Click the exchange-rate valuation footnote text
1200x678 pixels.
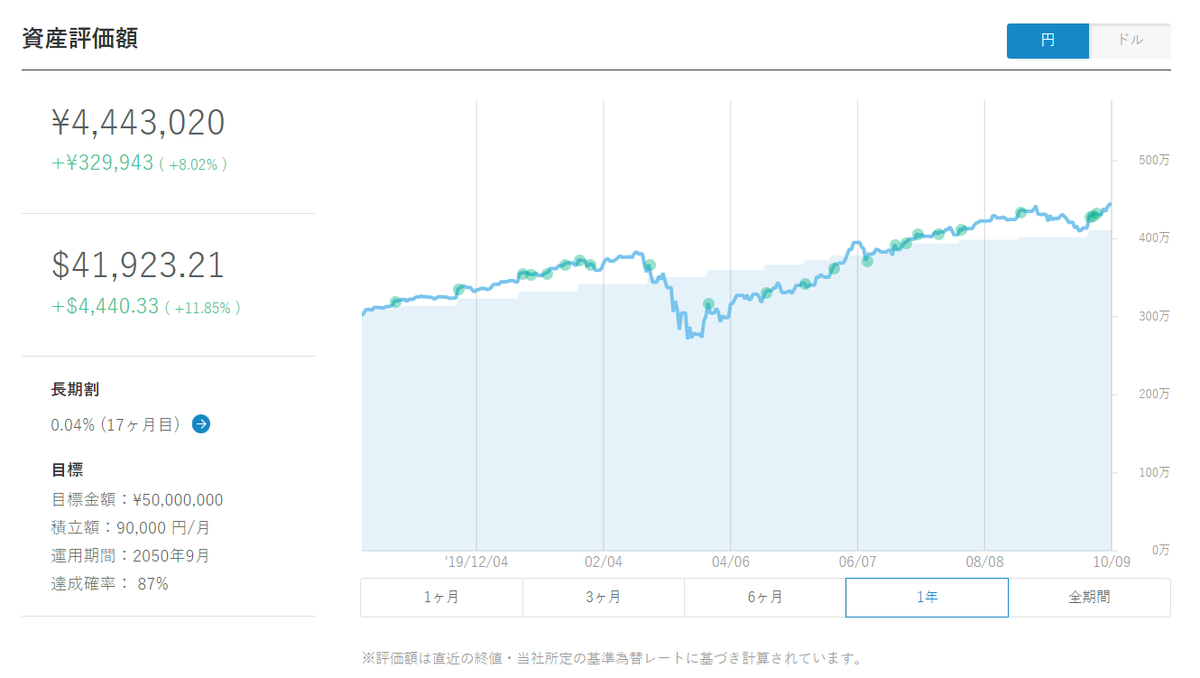(x=611, y=659)
